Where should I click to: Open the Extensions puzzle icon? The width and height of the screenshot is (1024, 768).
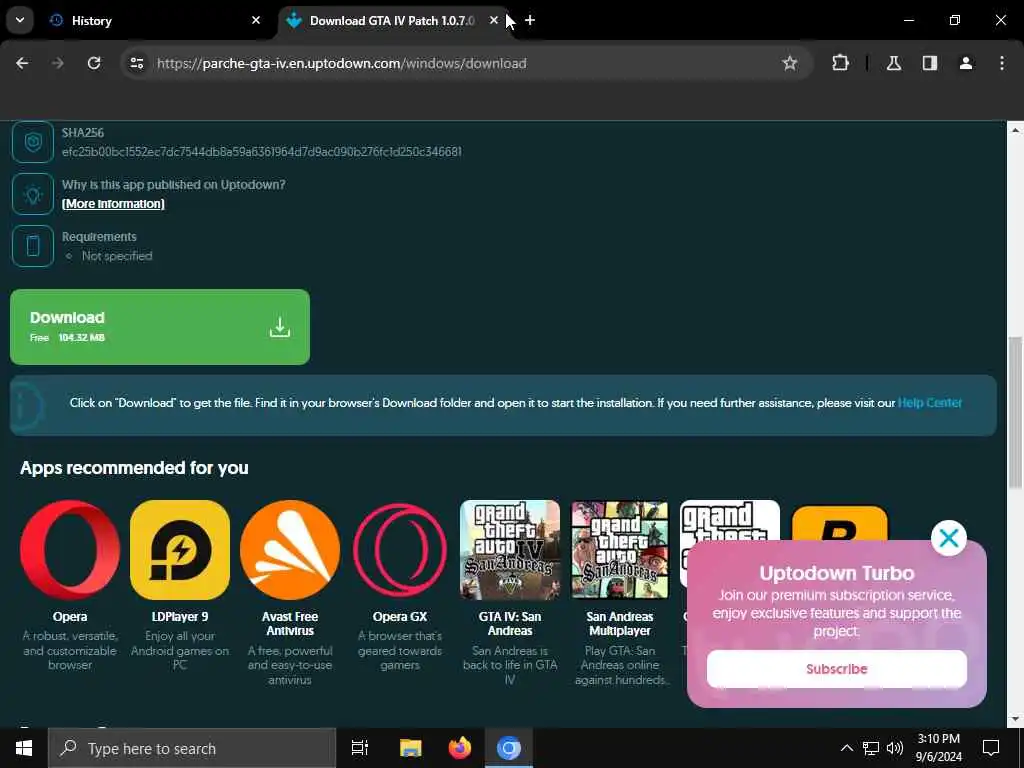click(840, 63)
